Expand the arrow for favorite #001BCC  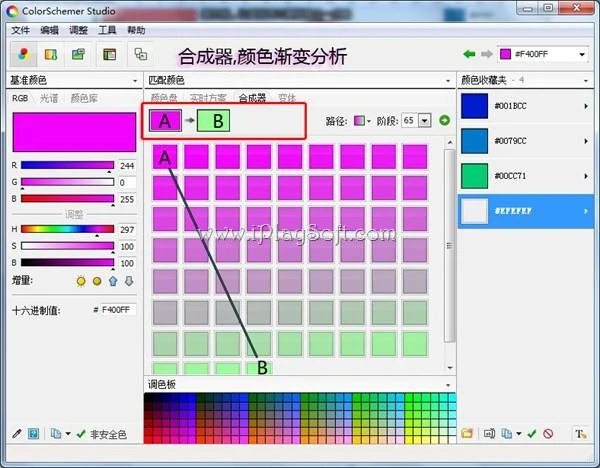click(x=586, y=106)
